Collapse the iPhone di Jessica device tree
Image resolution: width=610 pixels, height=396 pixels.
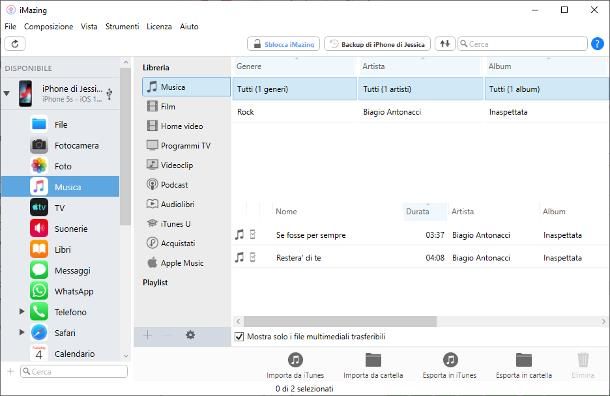tap(7, 93)
